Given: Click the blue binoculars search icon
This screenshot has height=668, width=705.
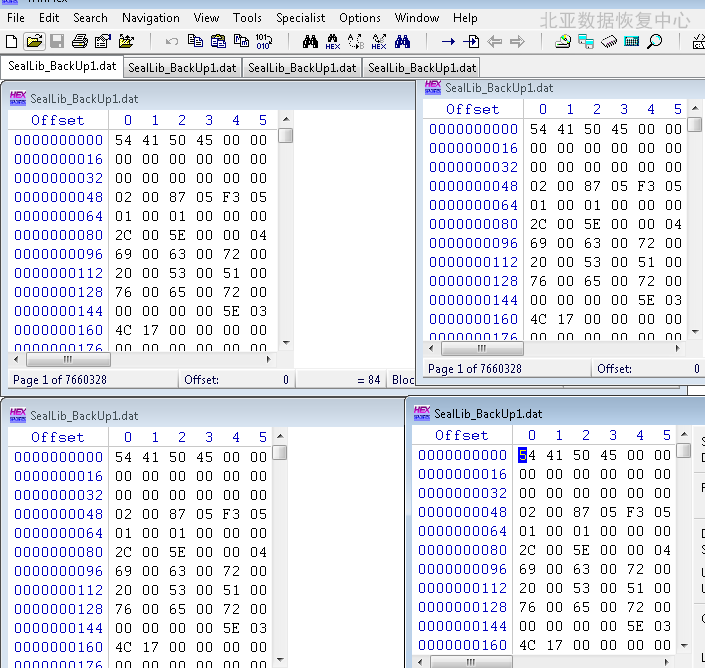Looking at the screenshot, I should tap(402, 42).
